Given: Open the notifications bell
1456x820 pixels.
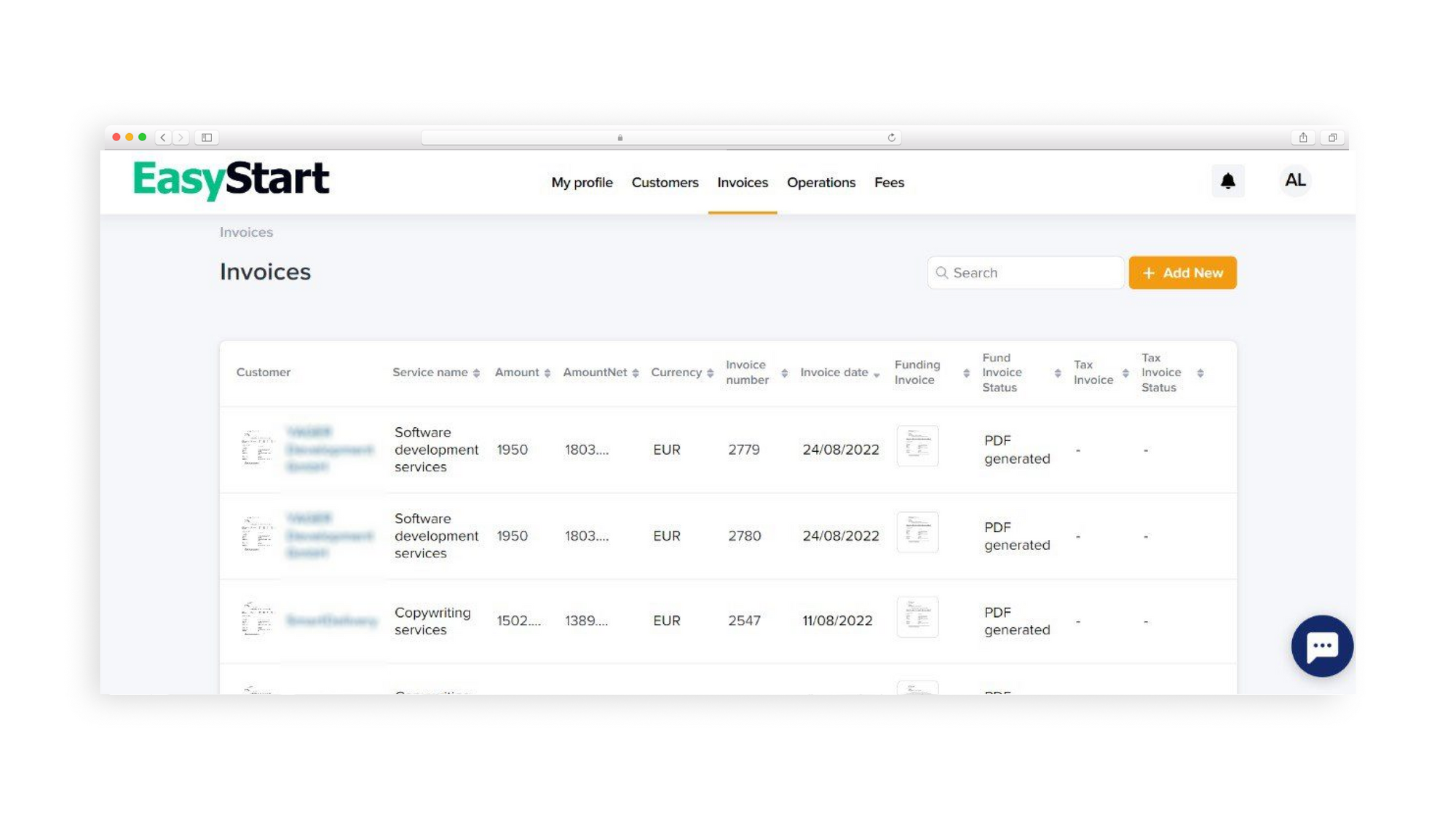Looking at the screenshot, I should [x=1227, y=181].
